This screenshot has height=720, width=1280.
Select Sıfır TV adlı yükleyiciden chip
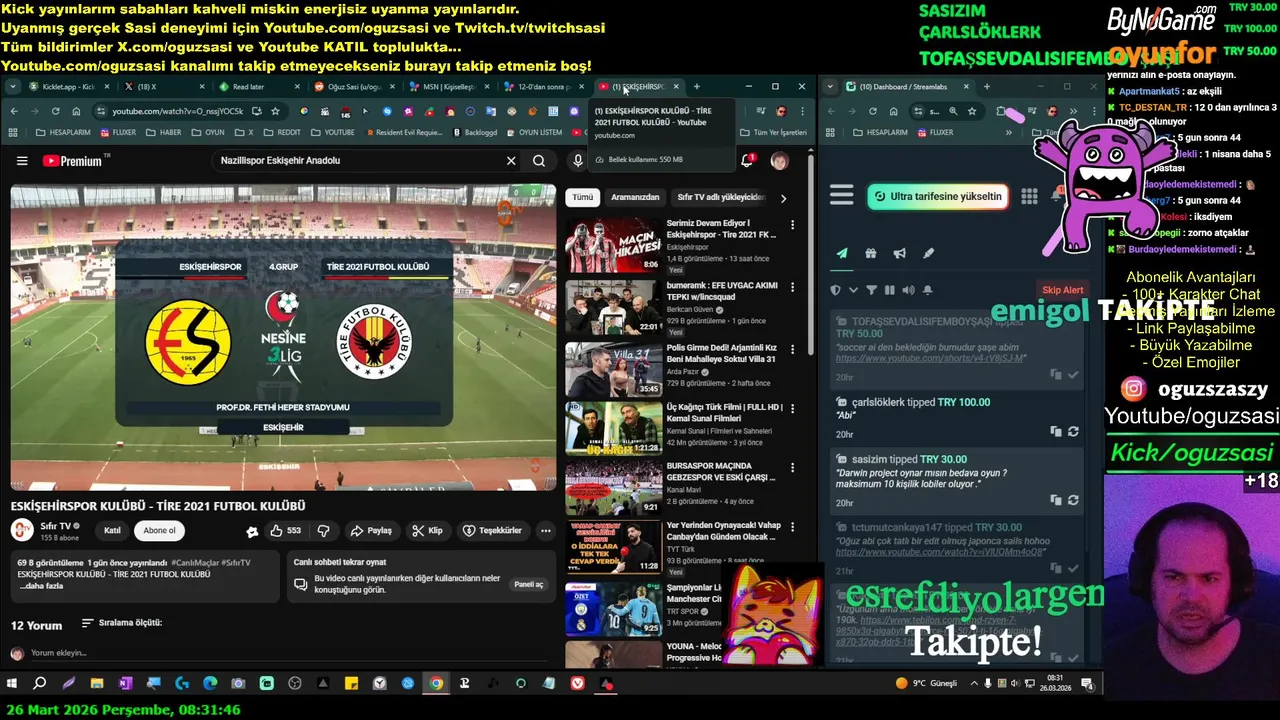720,197
